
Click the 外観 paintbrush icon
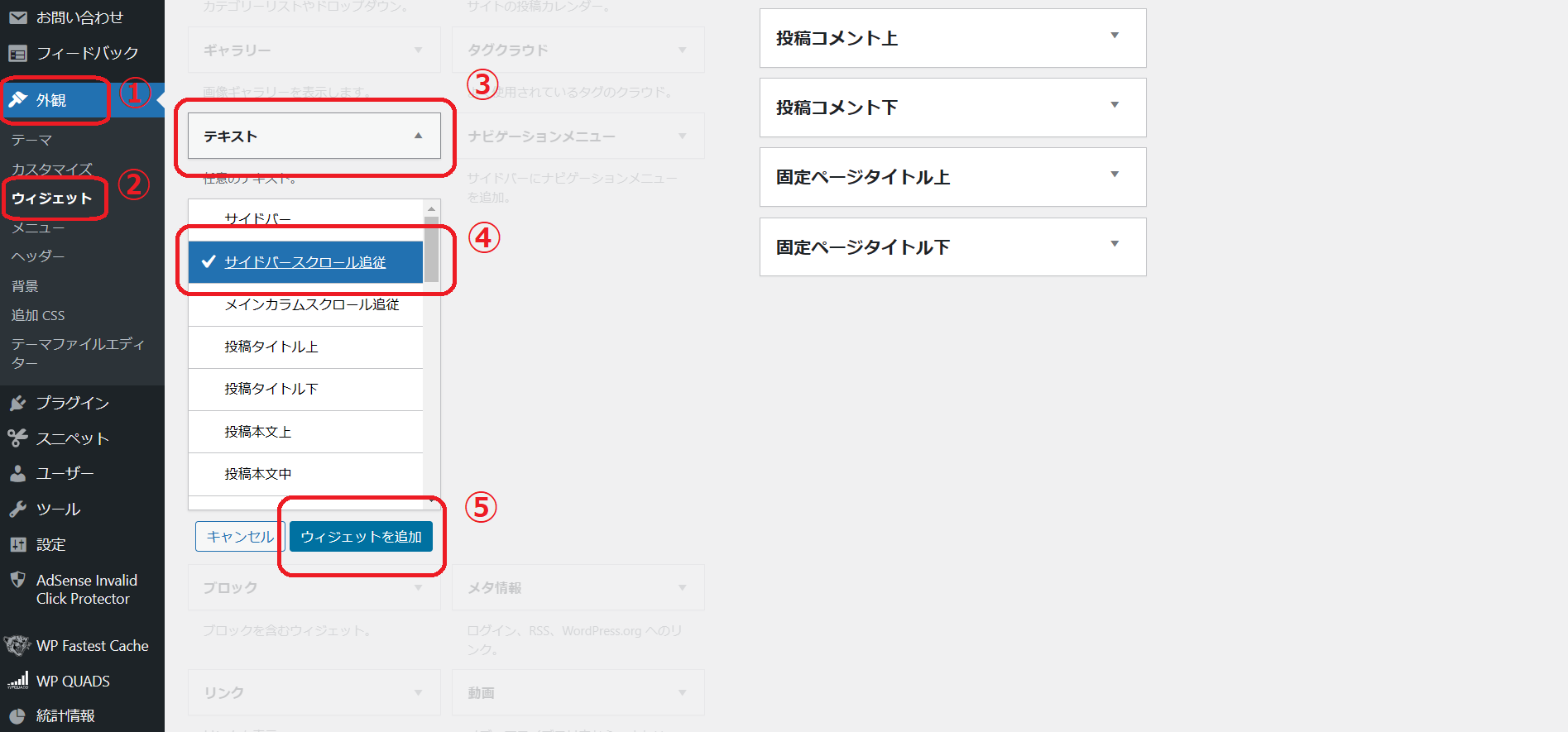point(17,100)
